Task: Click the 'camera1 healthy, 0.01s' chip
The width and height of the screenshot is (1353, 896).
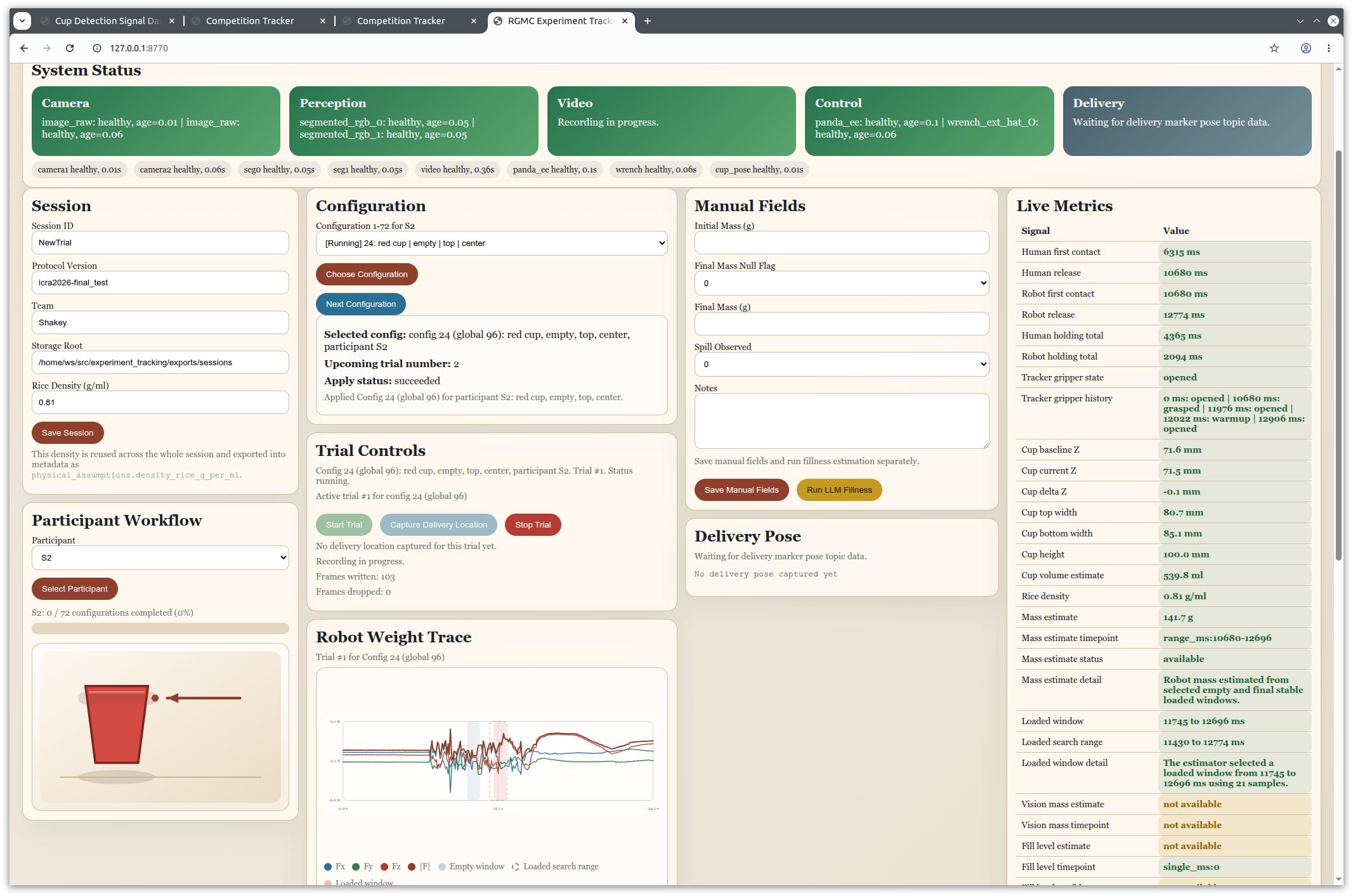Action: (x=79, y=170)
